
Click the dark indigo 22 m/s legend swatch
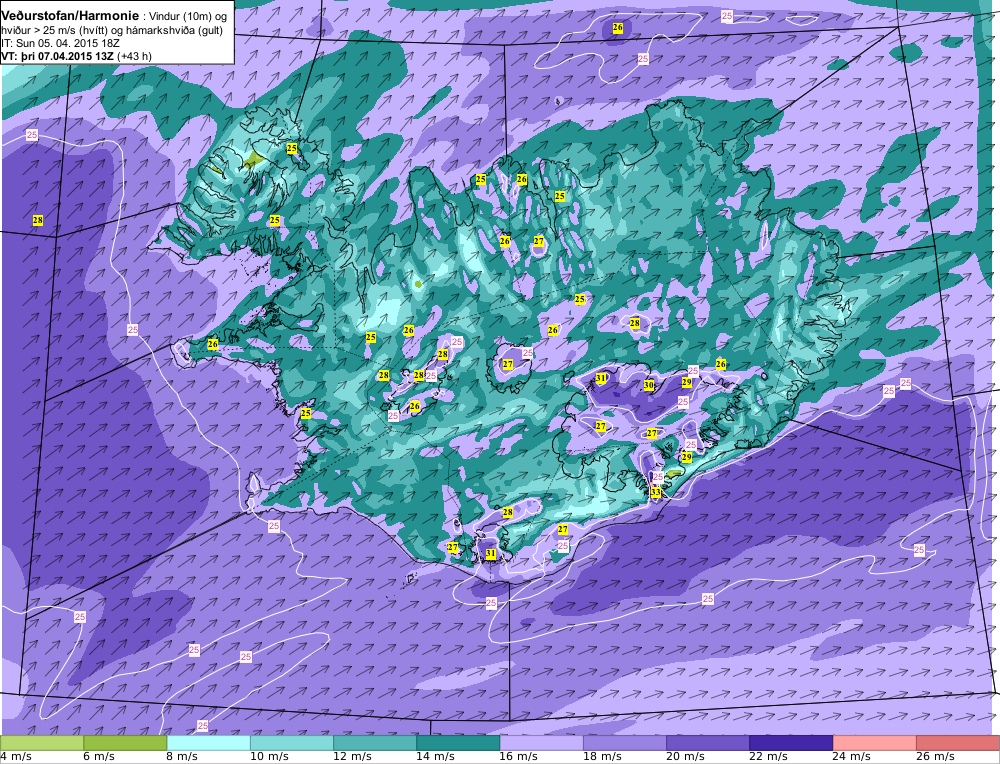click(791, 742)
